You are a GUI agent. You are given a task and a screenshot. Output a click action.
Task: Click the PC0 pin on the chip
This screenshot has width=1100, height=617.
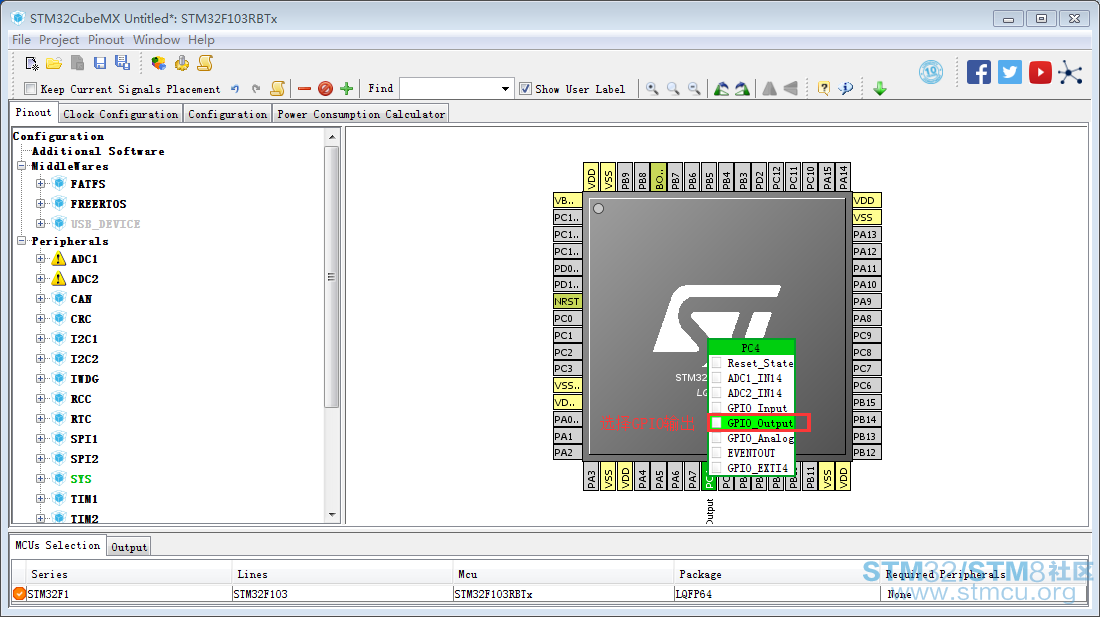tap(568, 318)
